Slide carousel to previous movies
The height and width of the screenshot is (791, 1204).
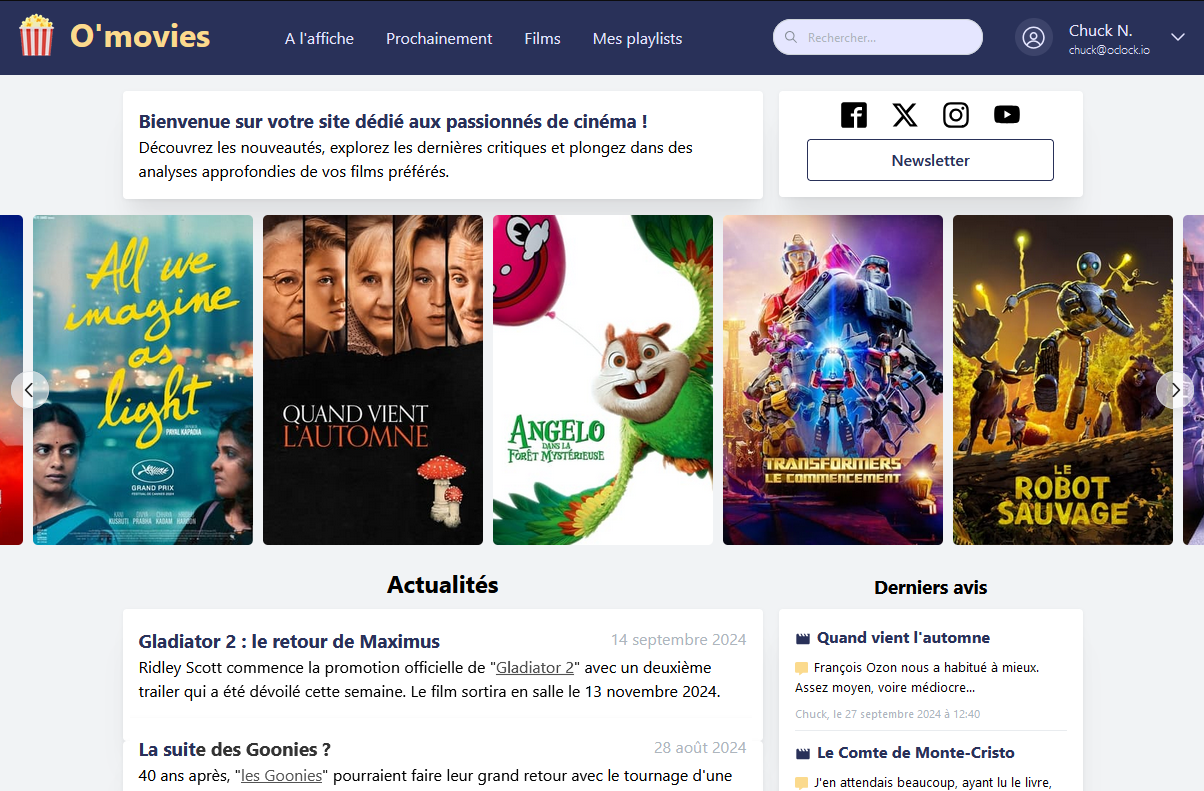click(x=30, y=389)
